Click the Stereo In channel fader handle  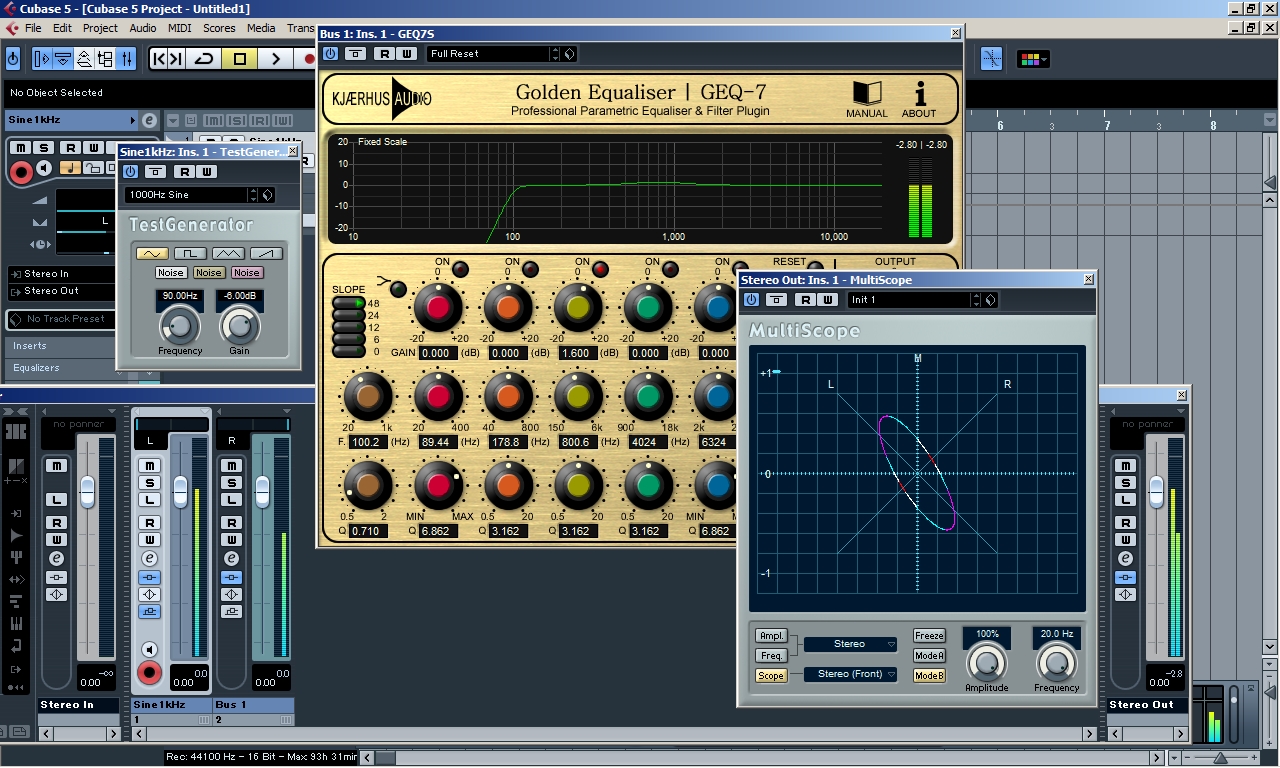click(x=87, y=491)
